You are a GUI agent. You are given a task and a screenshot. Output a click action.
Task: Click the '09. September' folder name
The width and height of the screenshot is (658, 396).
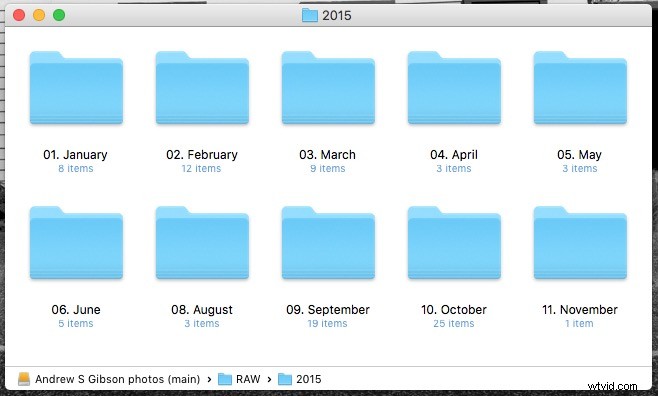click(x=328, y=310)
